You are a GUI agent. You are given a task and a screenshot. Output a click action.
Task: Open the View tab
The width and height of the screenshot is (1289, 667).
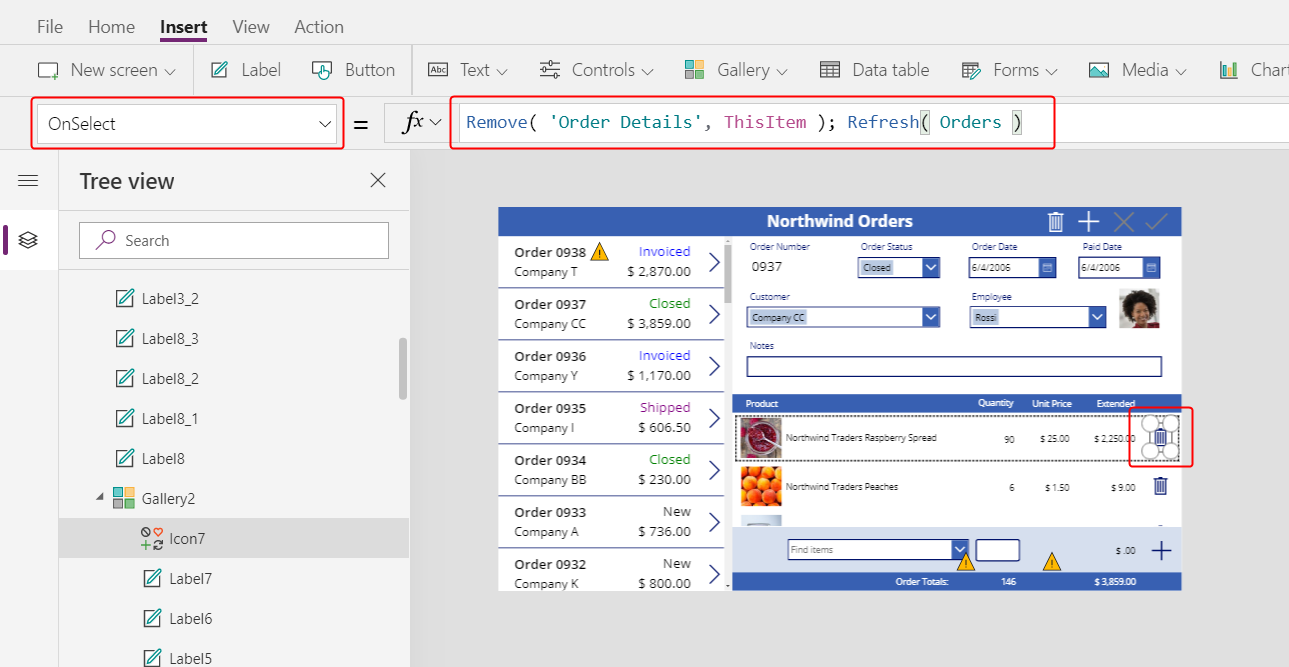click(x=251, y=27)
